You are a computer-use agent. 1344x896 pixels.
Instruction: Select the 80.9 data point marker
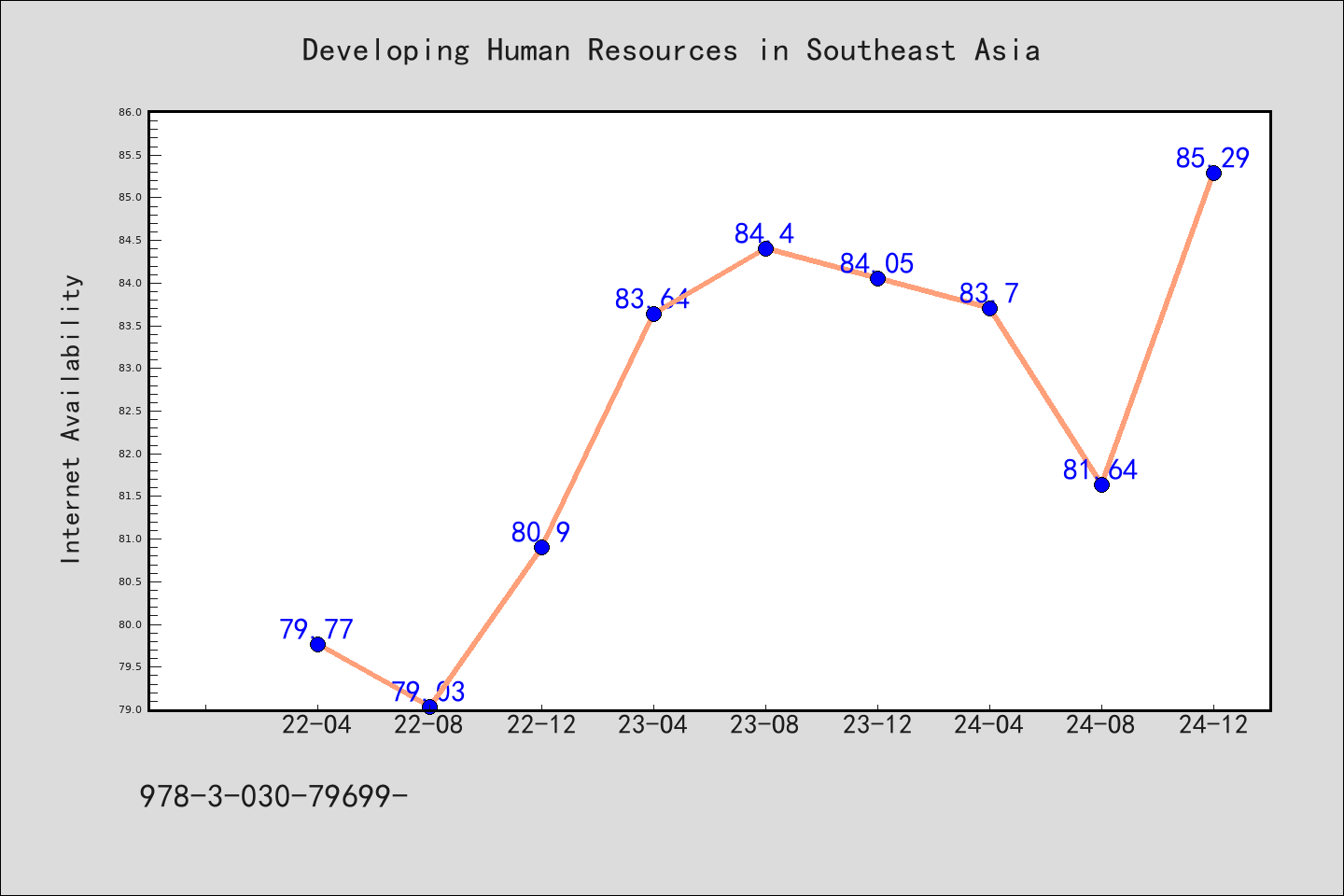tap(541, 547)
